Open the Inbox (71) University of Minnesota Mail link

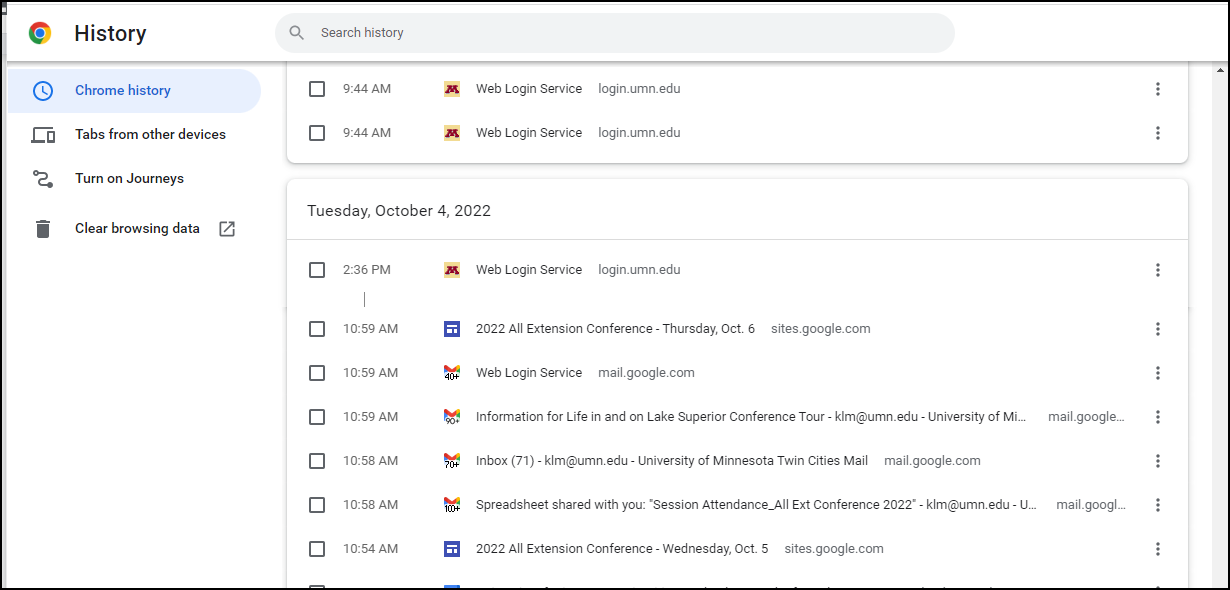coord(672,461)
